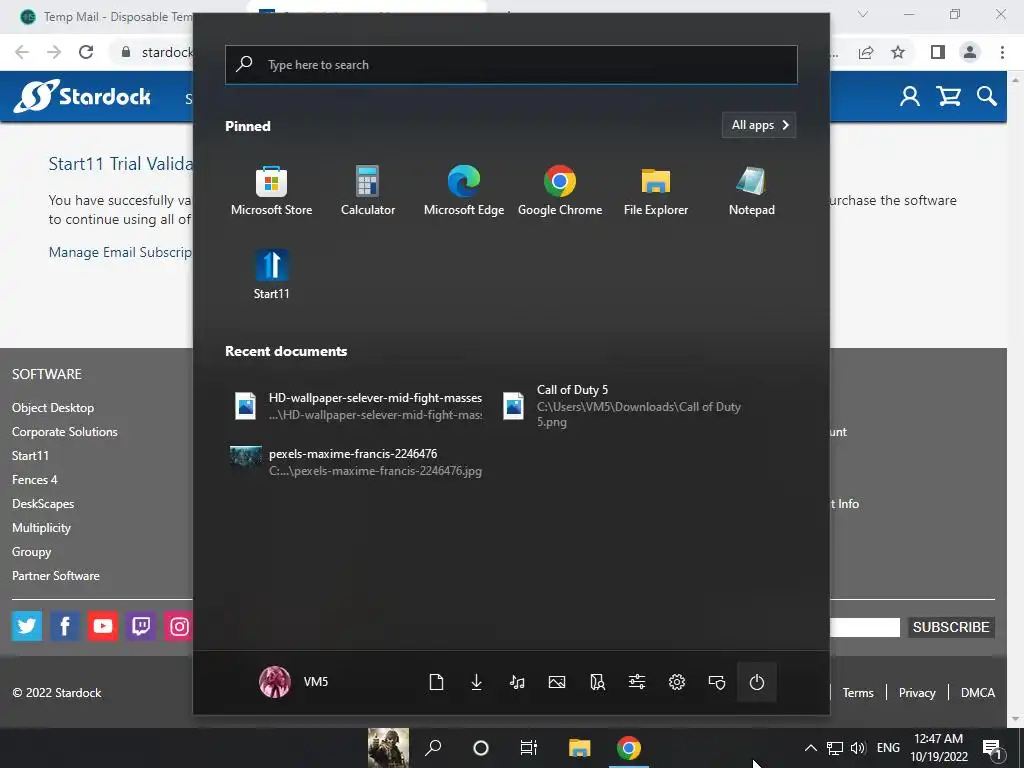Open Stardock Twitter page
1024x768 pixels.
tap(27, 626)
